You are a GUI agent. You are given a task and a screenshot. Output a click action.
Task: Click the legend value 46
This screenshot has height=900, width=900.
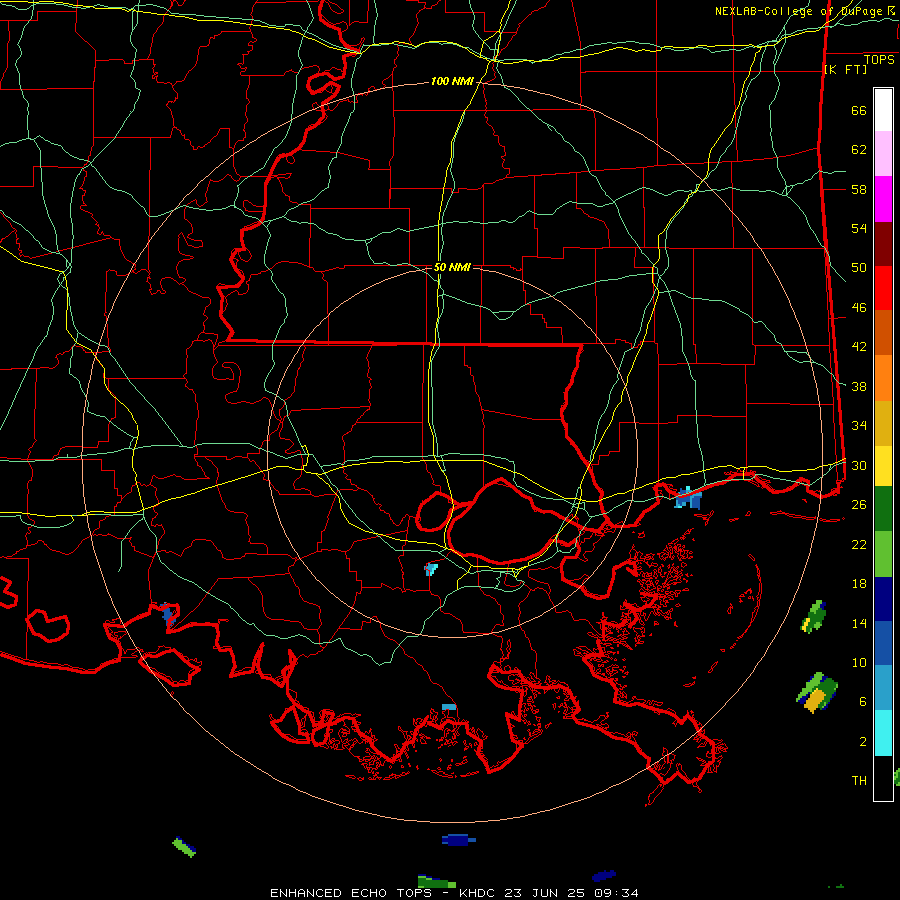tap(859, 308)
